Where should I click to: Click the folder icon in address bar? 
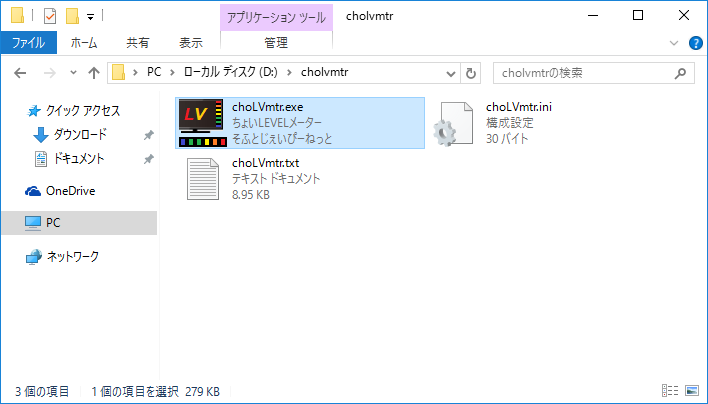(118, 72)
